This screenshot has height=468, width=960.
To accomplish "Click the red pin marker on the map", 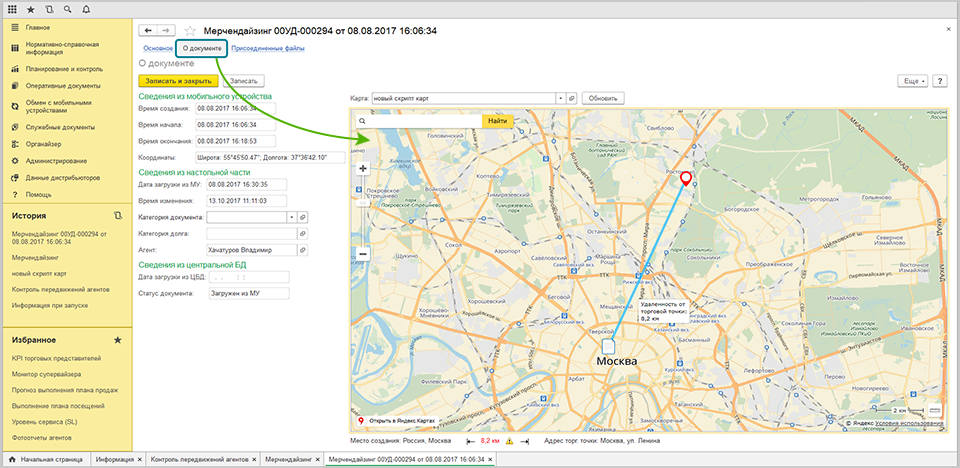I will (686, 178).
